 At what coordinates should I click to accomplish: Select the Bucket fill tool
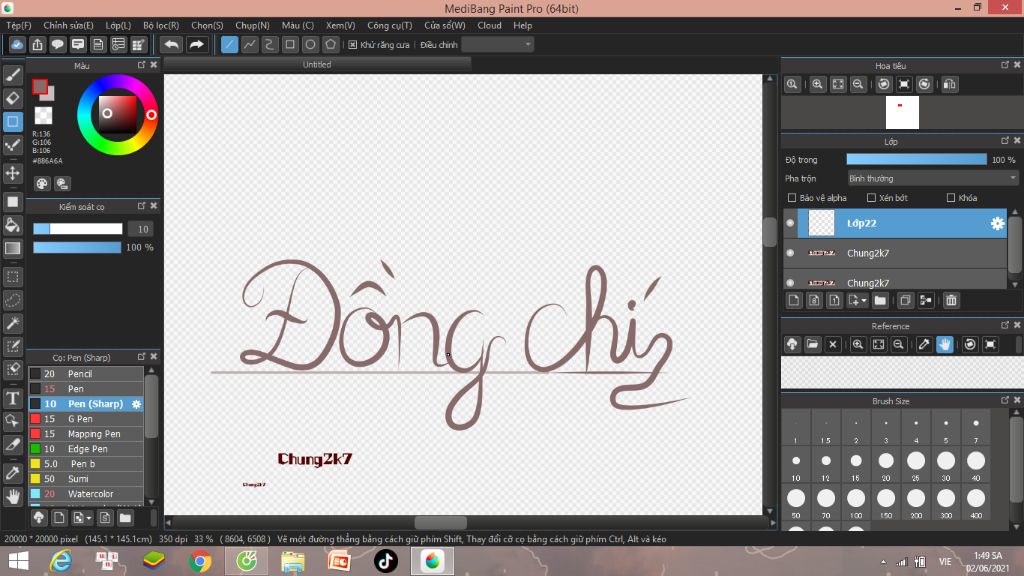pyautogui.click(x=12, y=225)
